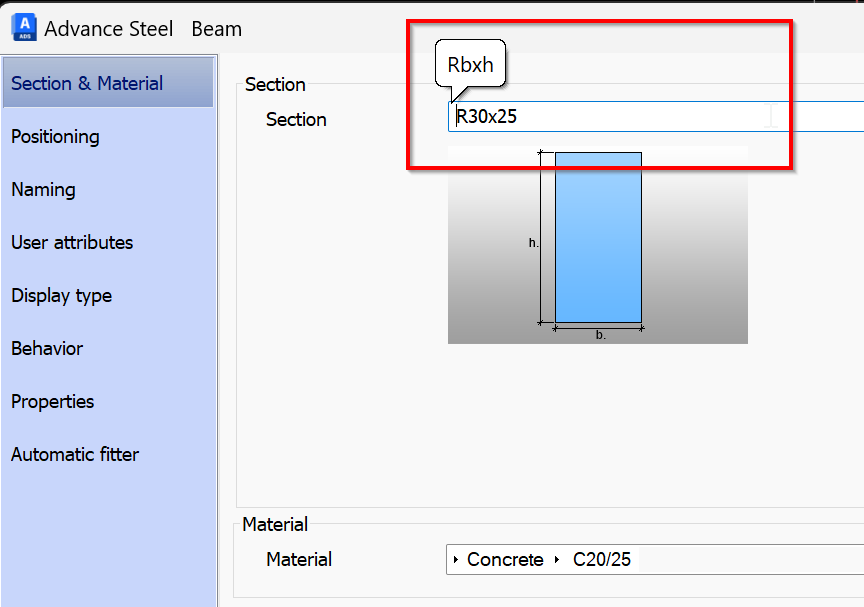The width and height of the screenshot is (864, 607).
Task: Open the Positioning page
Action: (x=56, y=137)
